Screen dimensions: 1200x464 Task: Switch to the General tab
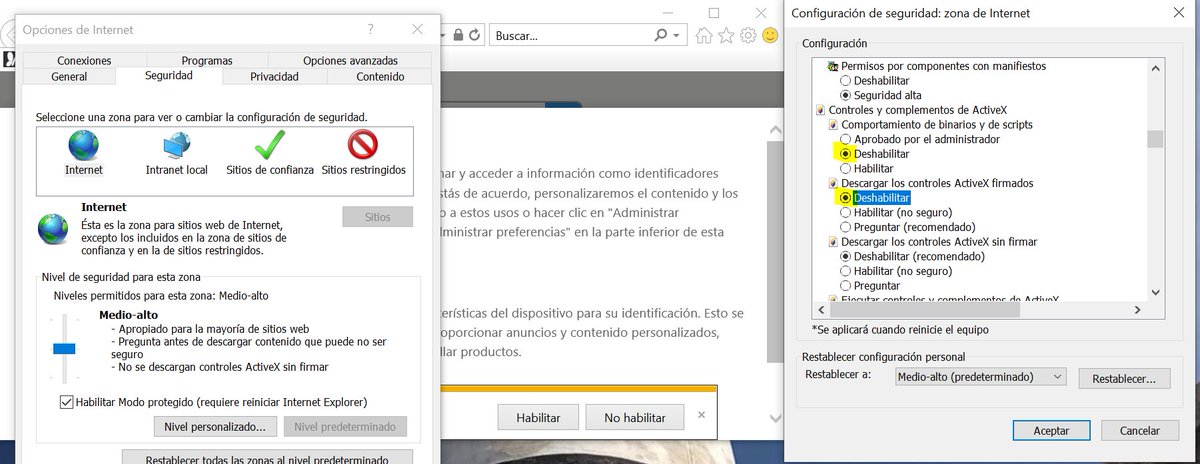(69, 77)
